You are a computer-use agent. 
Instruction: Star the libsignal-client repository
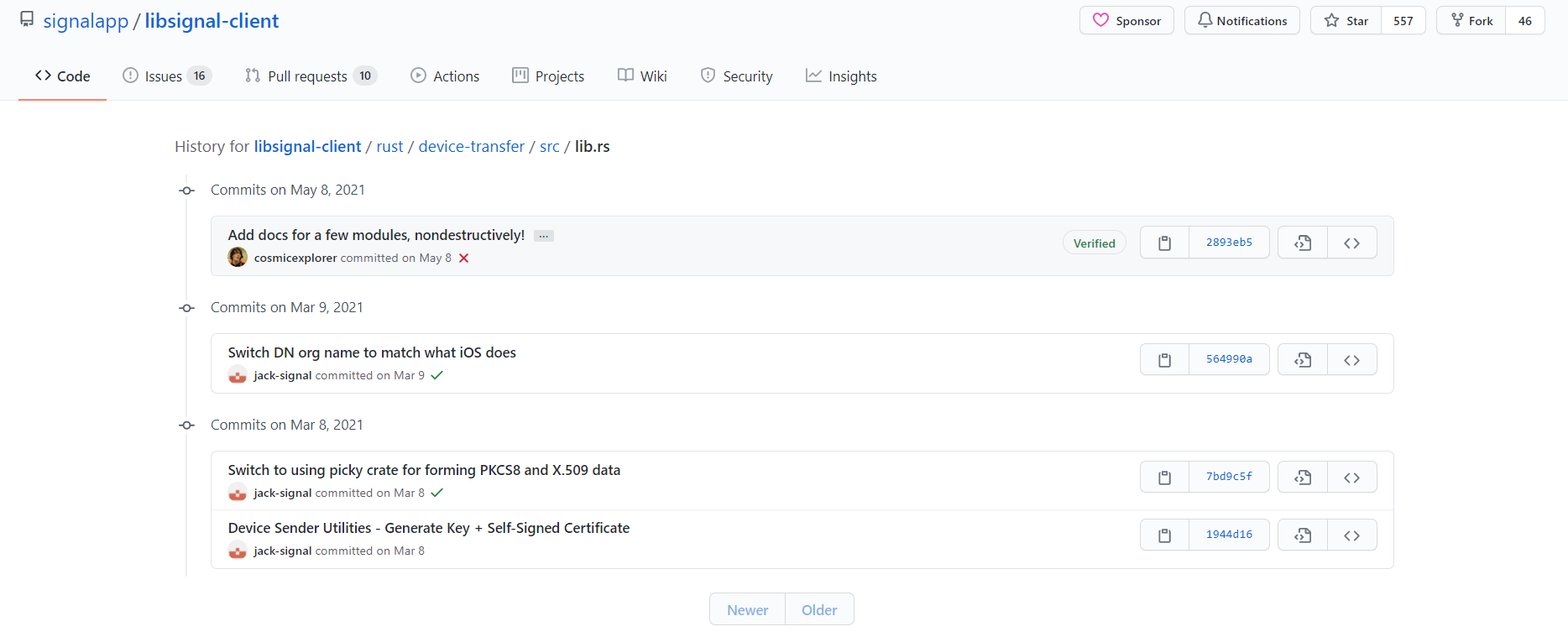click(1346, 20)
